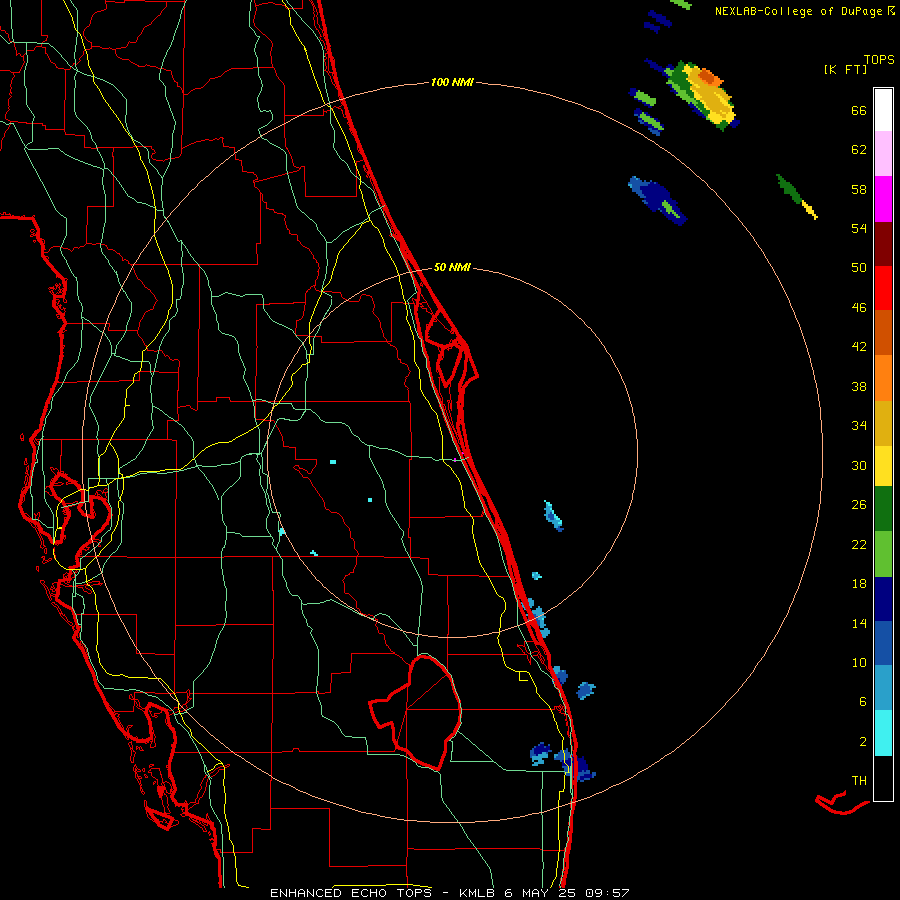Image resolution: width=900 pixels, height=900 pixels.
Task: Click the large yellow-orange echo top cell
Action: 703,94
